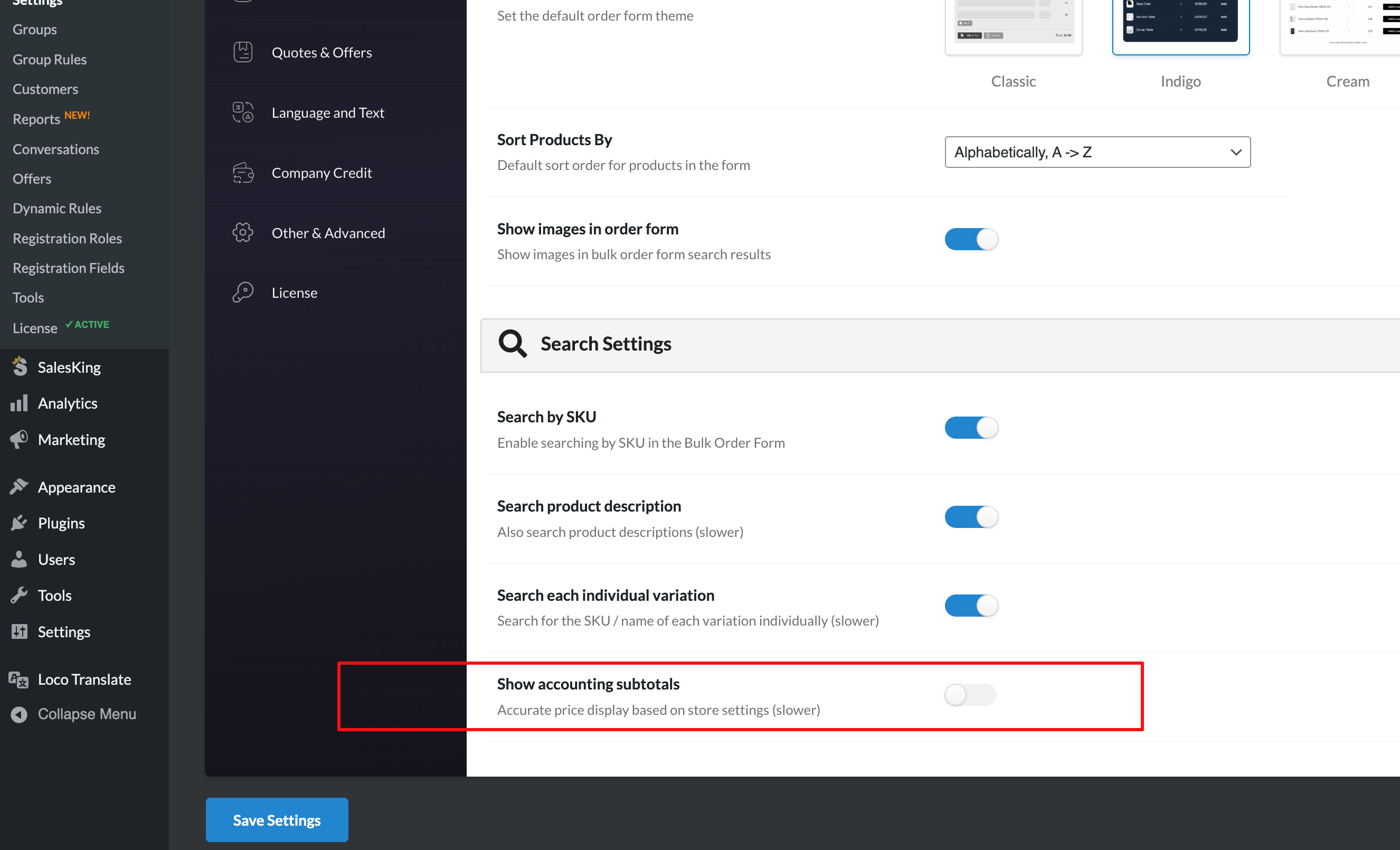Image resolution: width=1400 pixels, height=850 pixels.
Task: Click the Users person icon
Action: 20,559
